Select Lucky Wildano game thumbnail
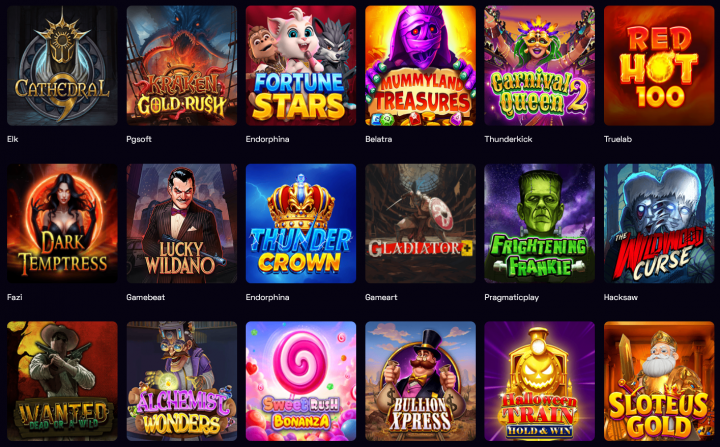The width and height of the screenshot is (720, 447). pos(181,224)
